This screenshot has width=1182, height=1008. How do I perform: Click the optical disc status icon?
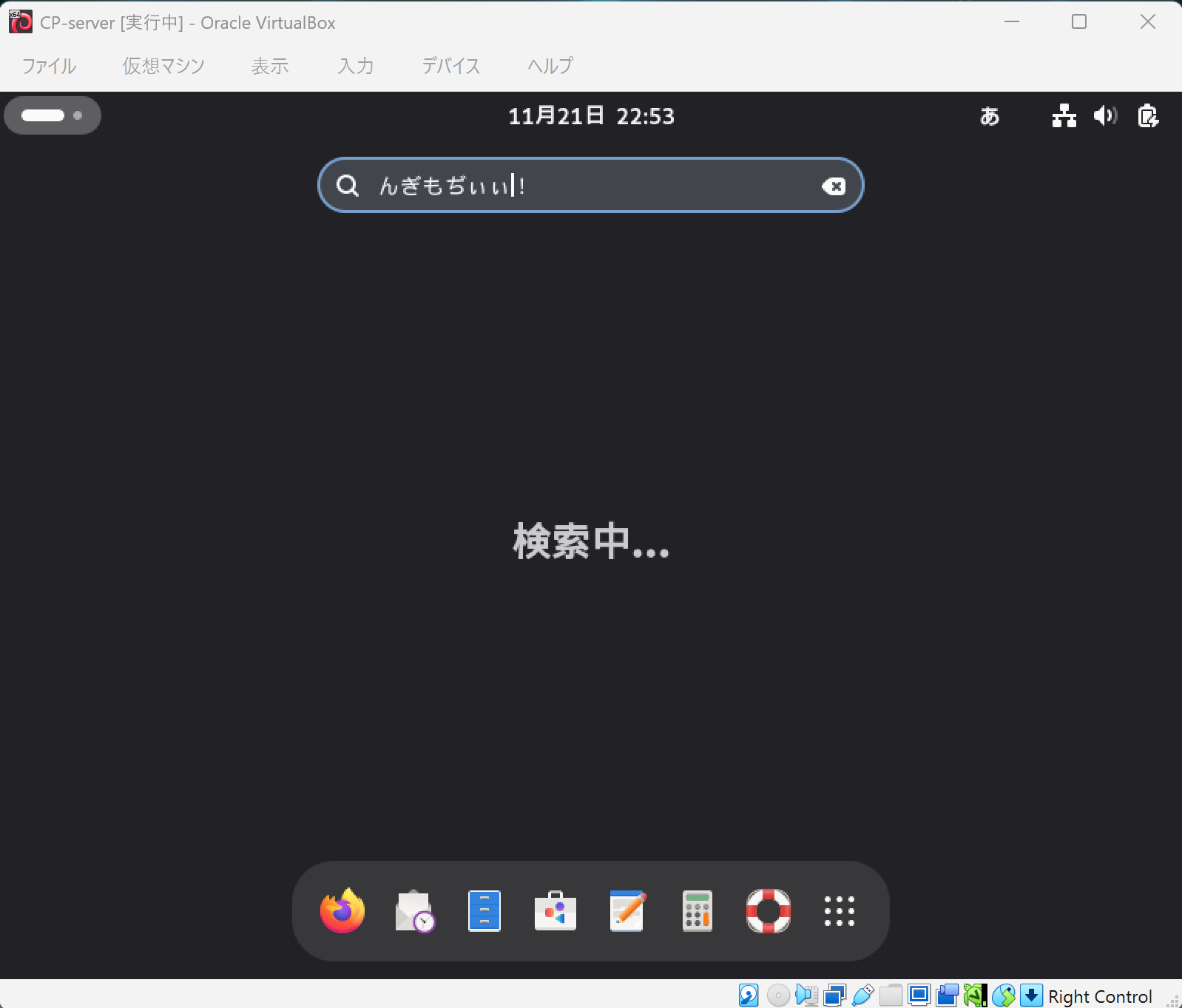coord(778,995)
